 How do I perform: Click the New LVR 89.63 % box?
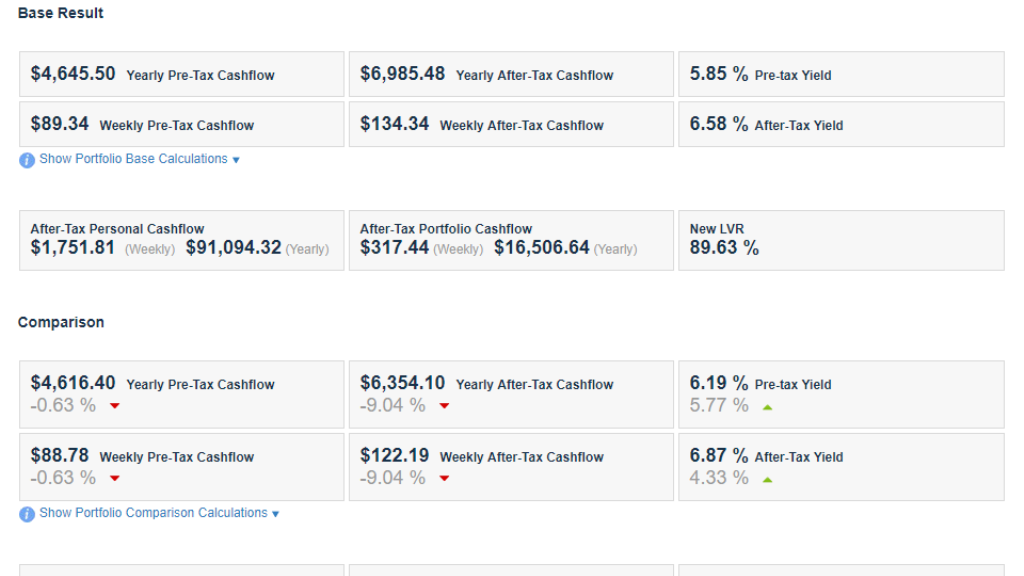click(x=841, y=240)
